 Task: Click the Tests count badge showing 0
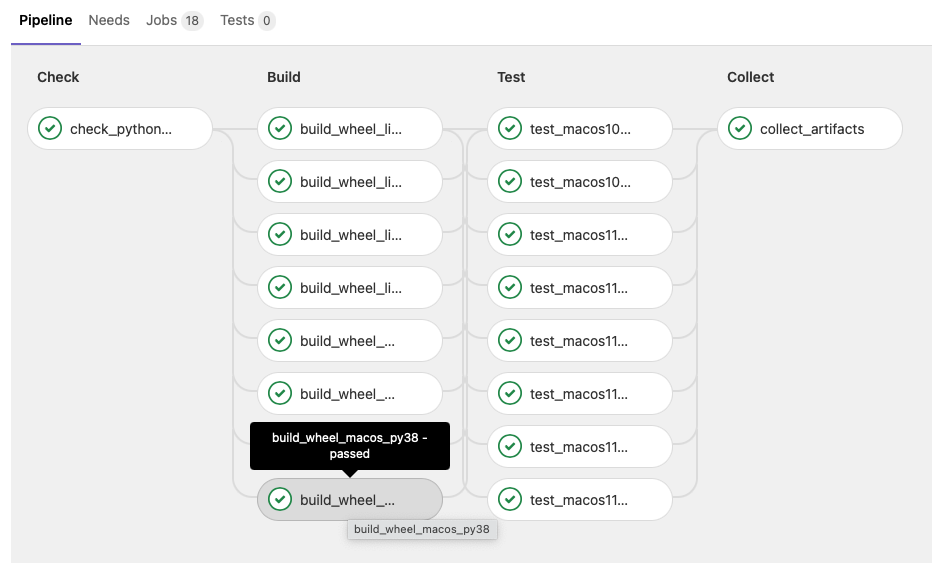click(266, 21)
